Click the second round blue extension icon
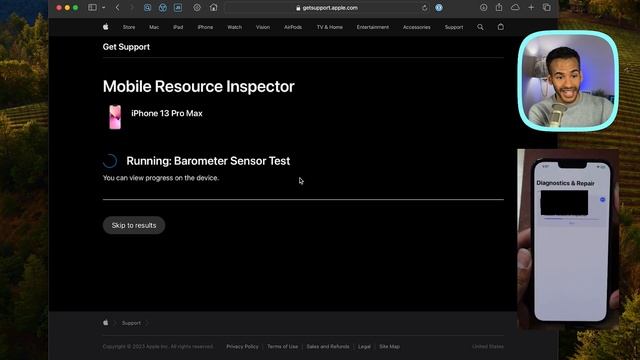Viewport: 640px width, 360px height. click(162, 7)
